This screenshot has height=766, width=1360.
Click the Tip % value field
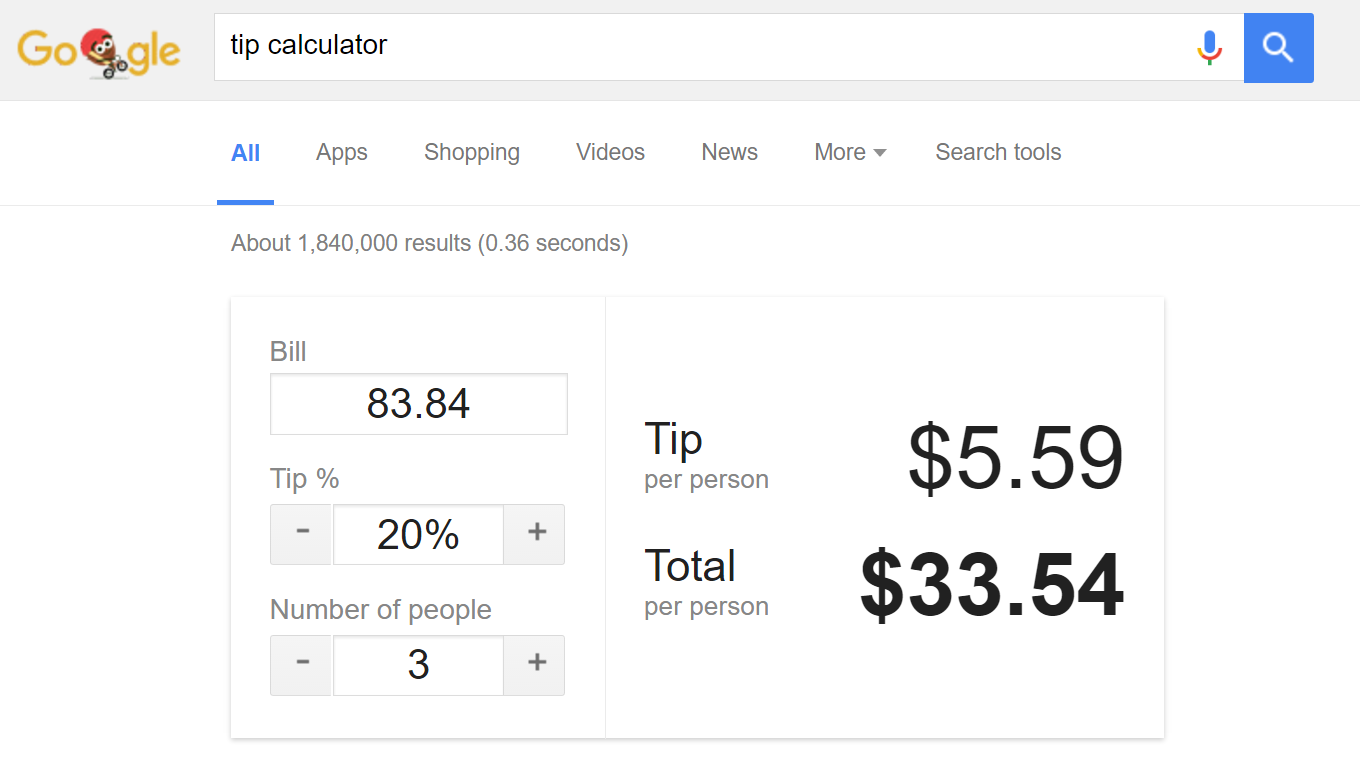418,534
